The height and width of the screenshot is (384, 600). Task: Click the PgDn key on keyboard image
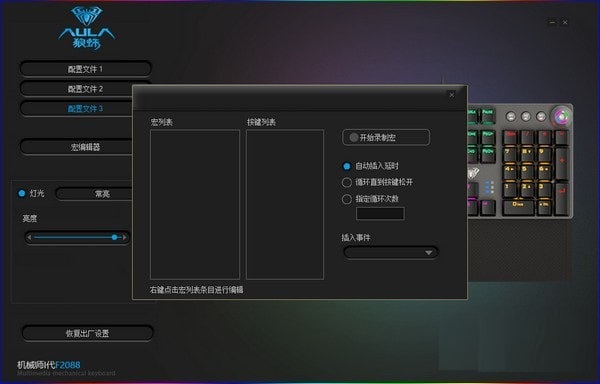[x=488, y=154]
